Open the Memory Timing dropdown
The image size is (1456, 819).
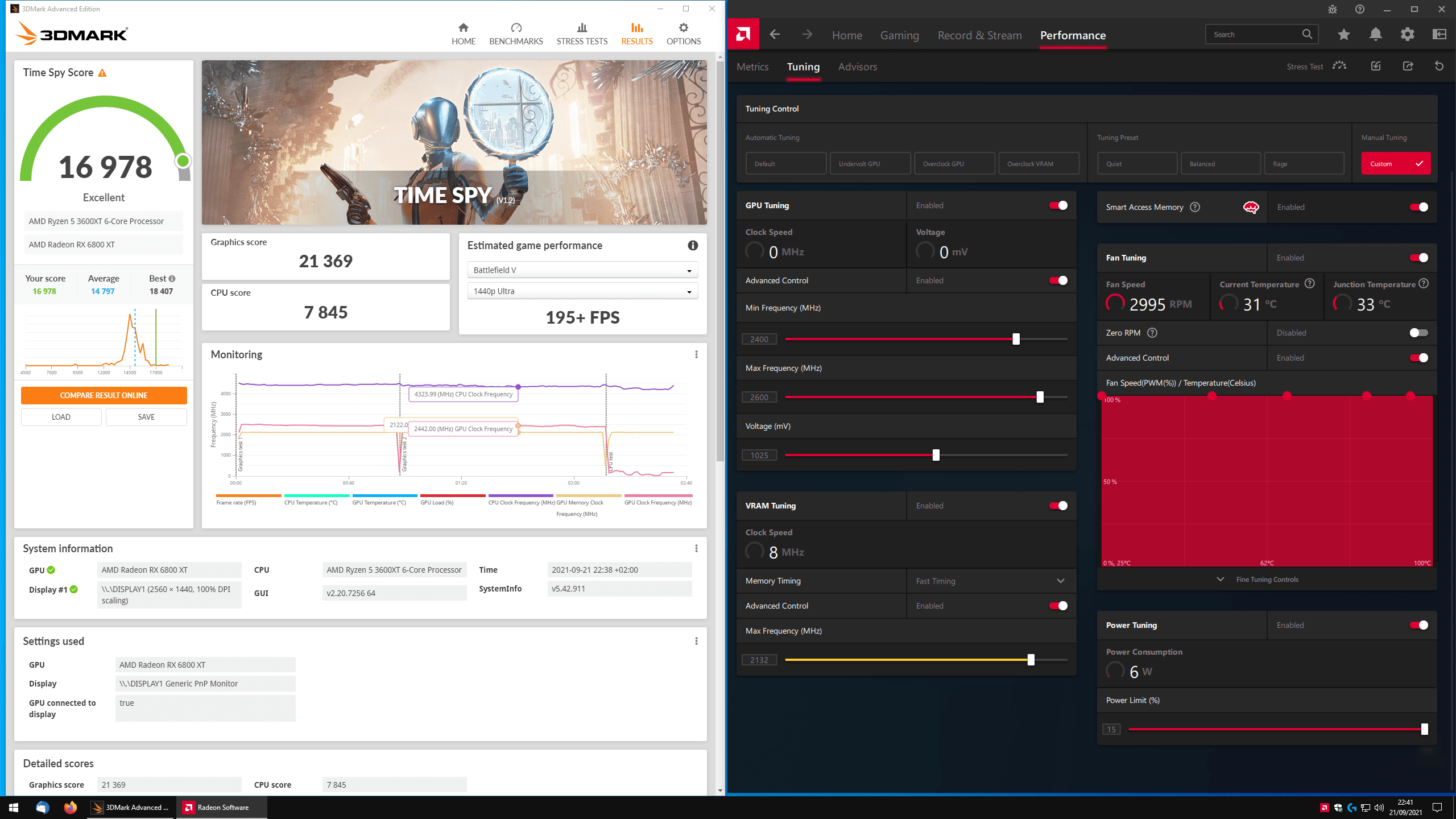coord(990,581)
